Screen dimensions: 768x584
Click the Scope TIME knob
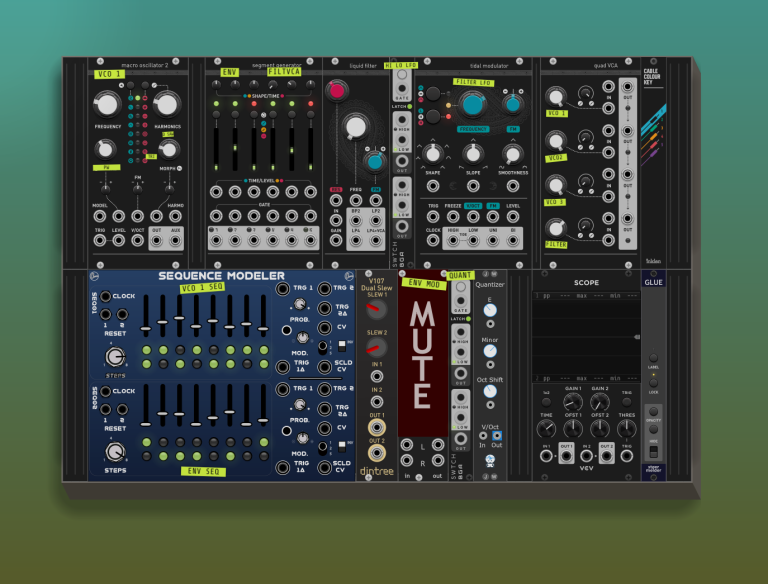[x=546, y=430]
